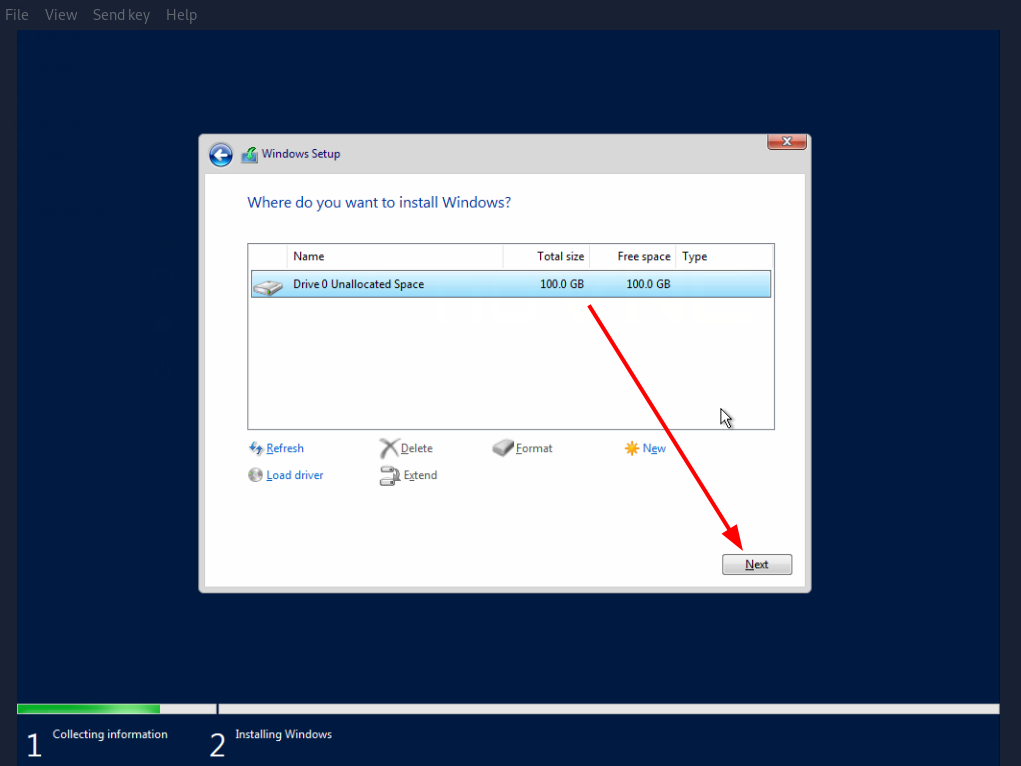The width and height of the screenshot is (1021, 766).
Task: Click the New star icon
Action: coord(632,448)
